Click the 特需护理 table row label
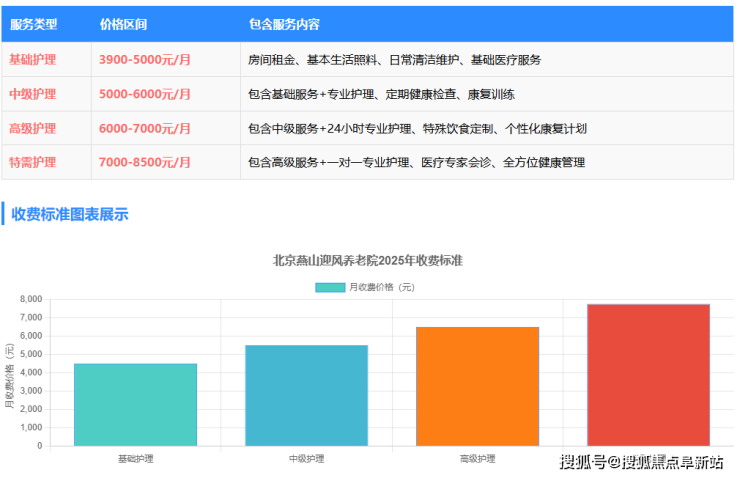This screenshot has height=478, width=740. [32, 162]
